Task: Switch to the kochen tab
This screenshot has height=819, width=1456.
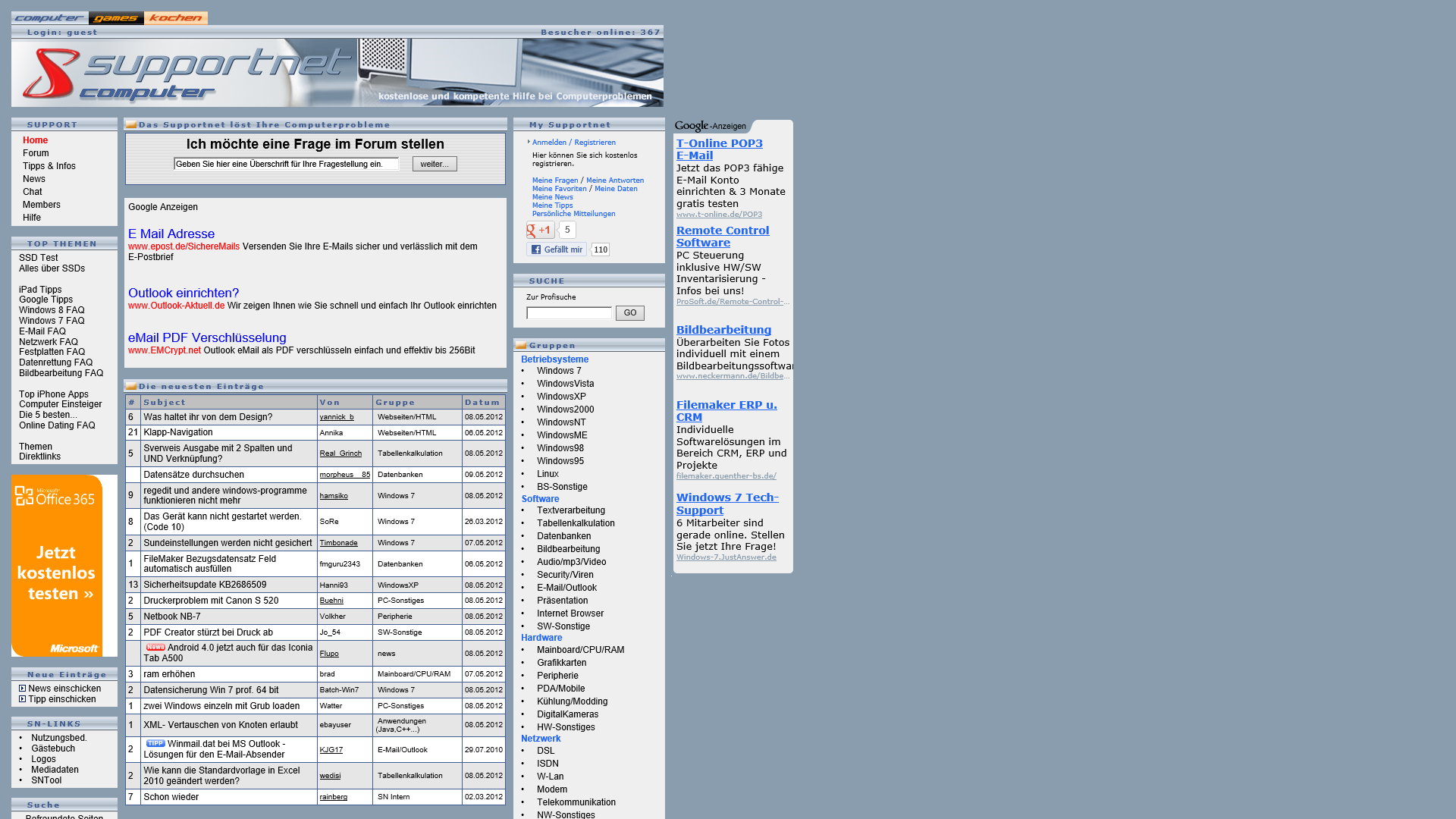Action: (175, 17)
